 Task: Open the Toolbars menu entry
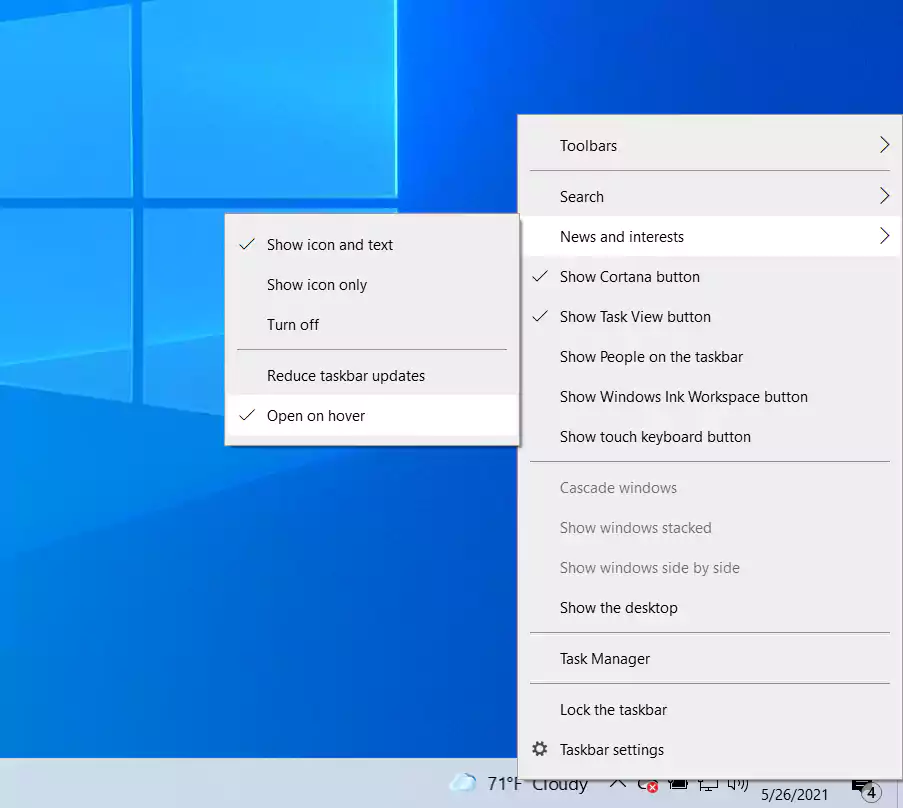point(710,145)
